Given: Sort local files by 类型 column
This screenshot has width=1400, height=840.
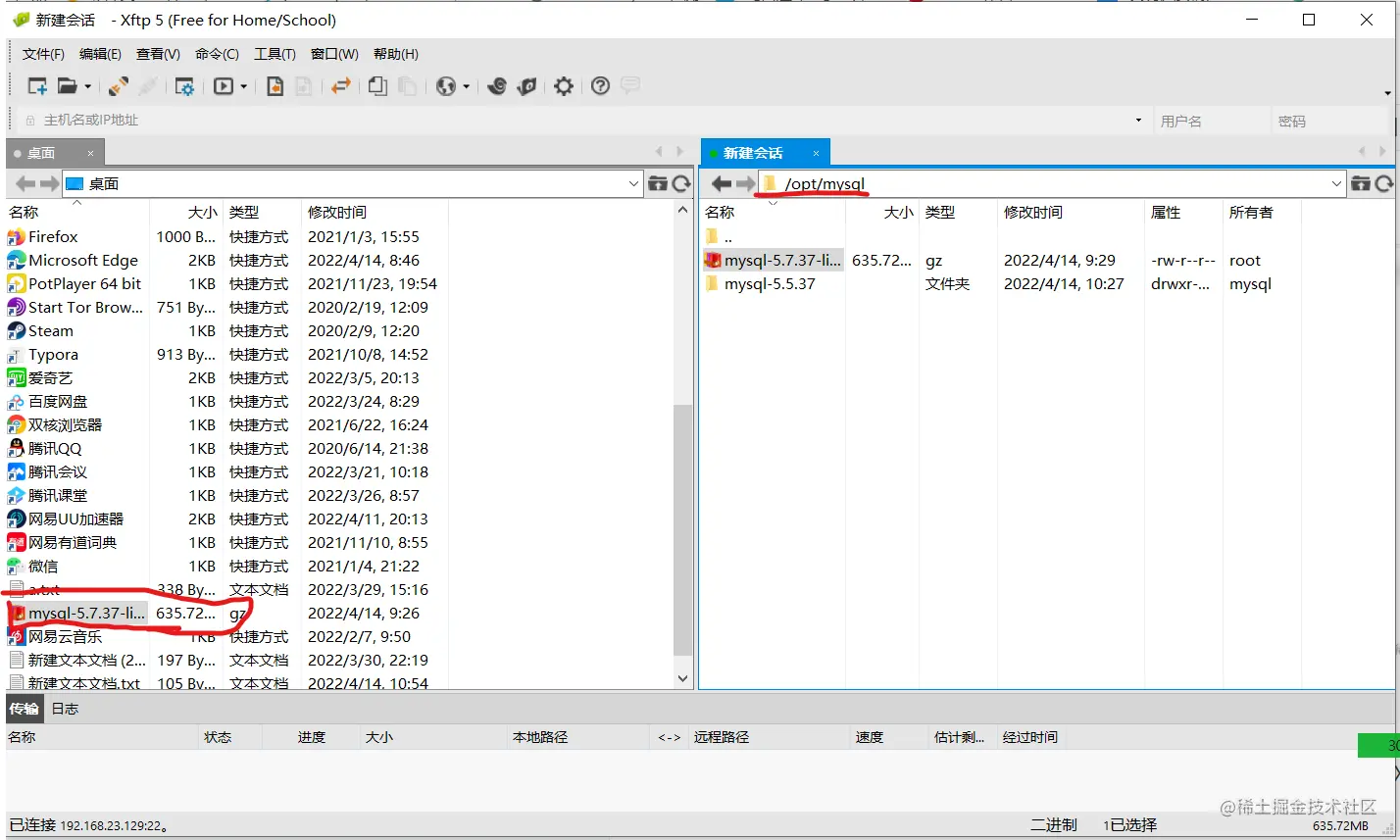Looking at the screenshot, I should click(x=262, y=212).
